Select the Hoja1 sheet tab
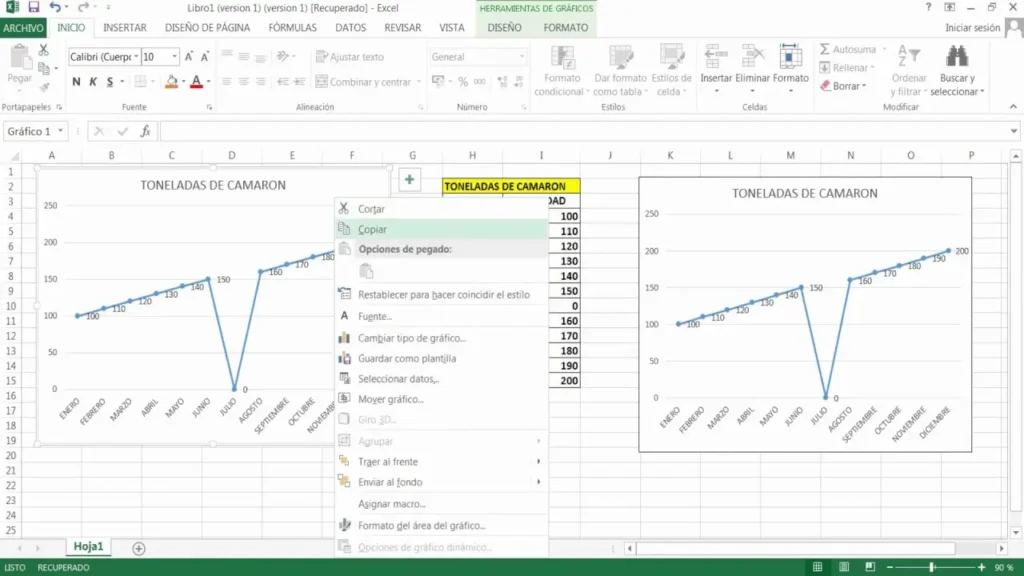Viewport: 1024px width, 576px height. 87,547
